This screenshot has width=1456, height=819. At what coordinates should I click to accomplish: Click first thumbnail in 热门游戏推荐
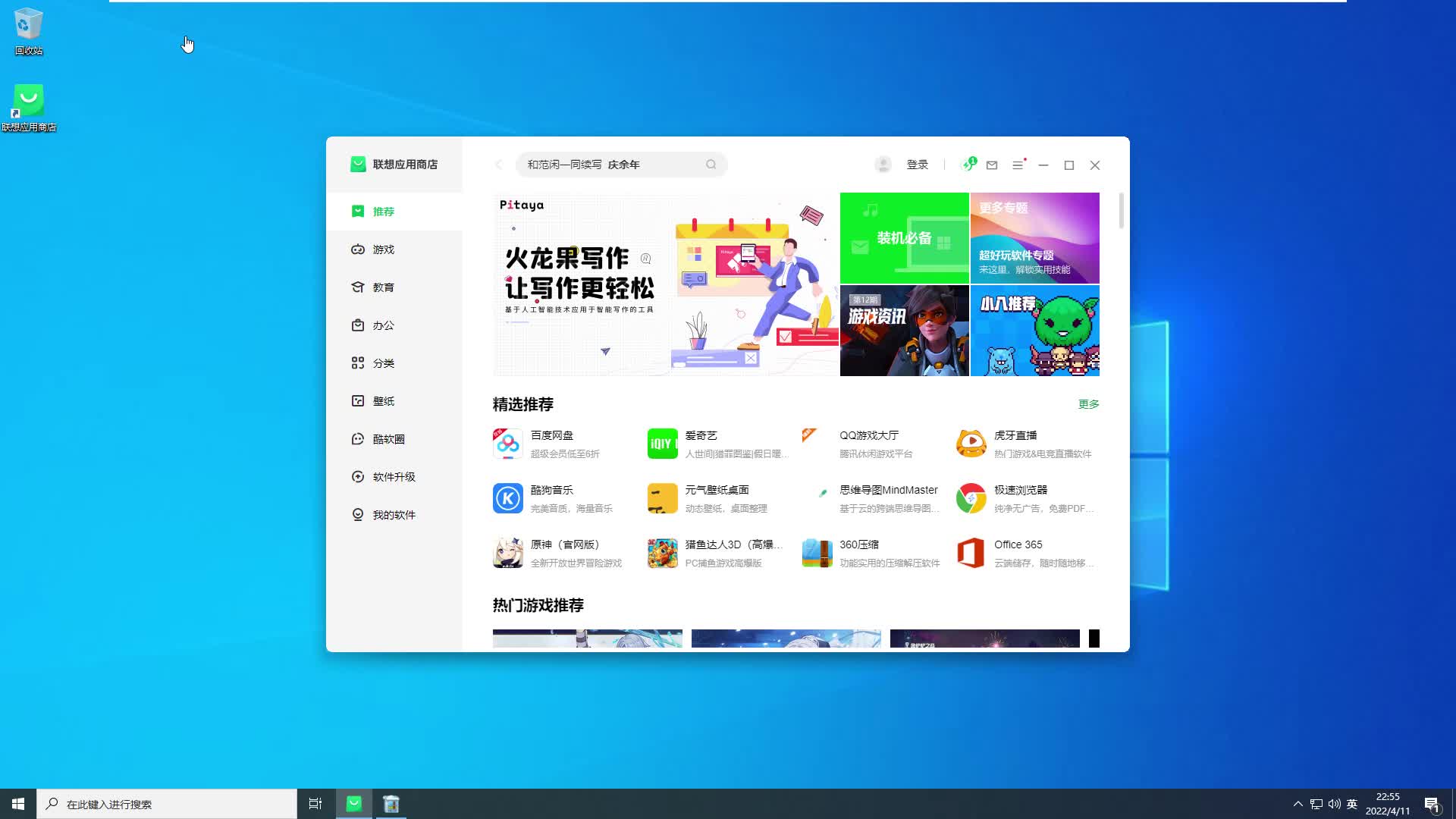coord(588,639)
